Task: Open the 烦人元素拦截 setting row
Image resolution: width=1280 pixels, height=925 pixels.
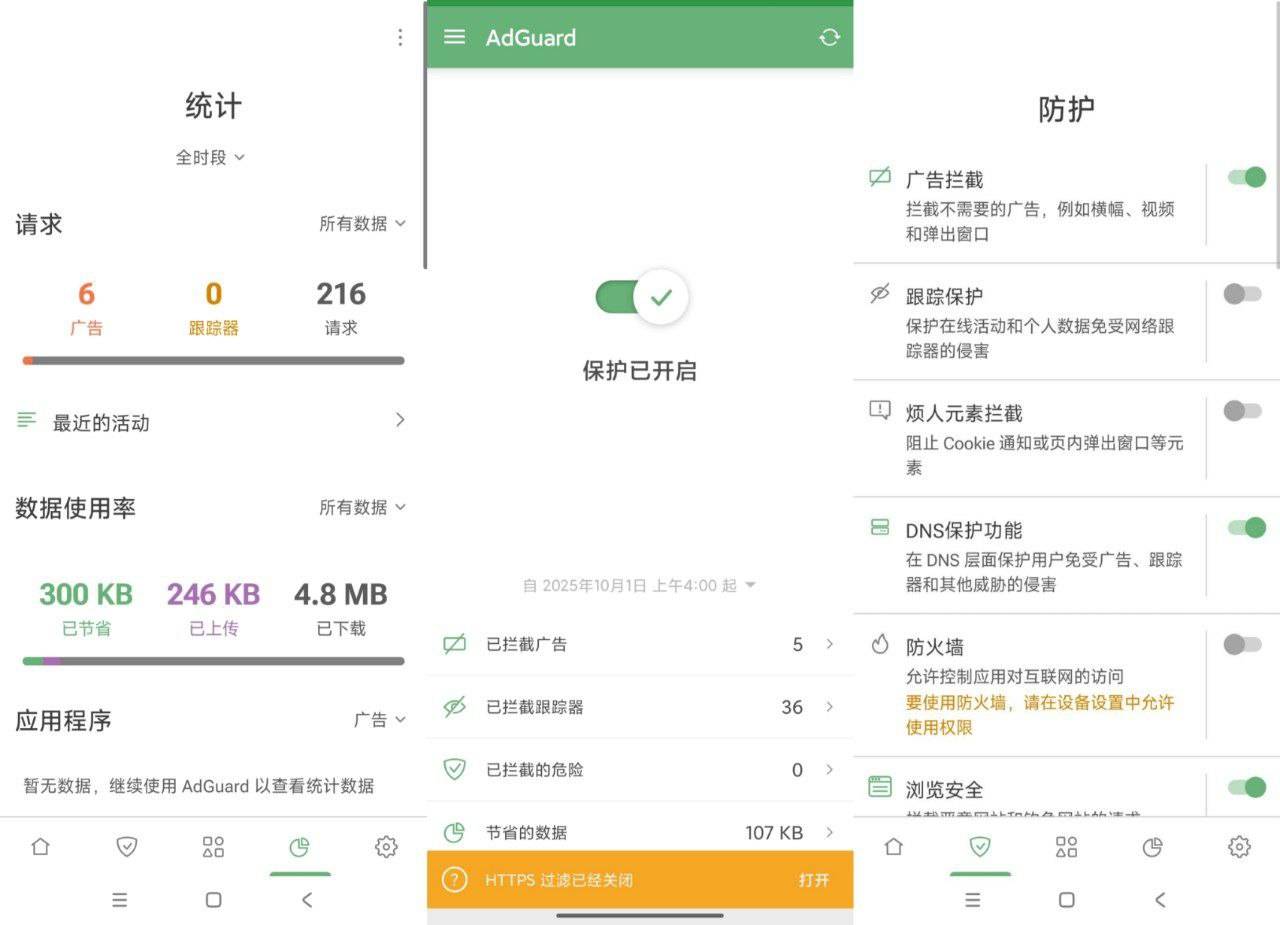Action: (x=1030, y=438)
